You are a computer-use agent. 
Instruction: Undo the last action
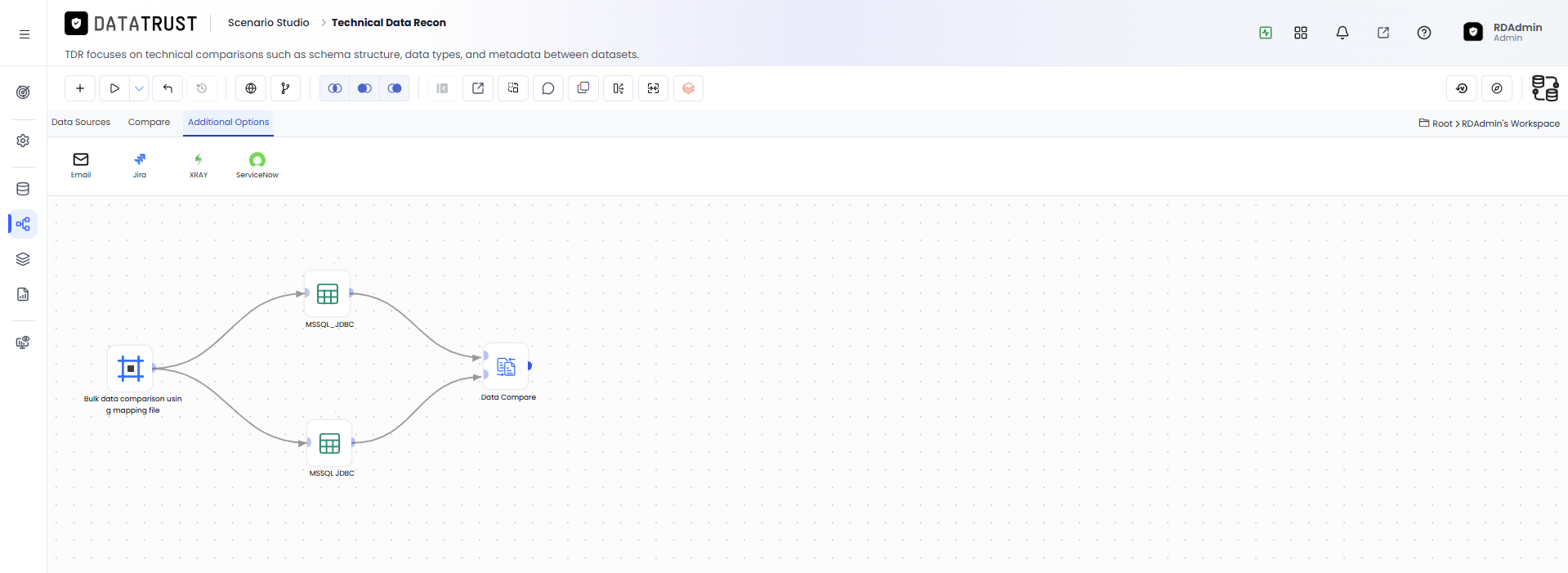168,88
